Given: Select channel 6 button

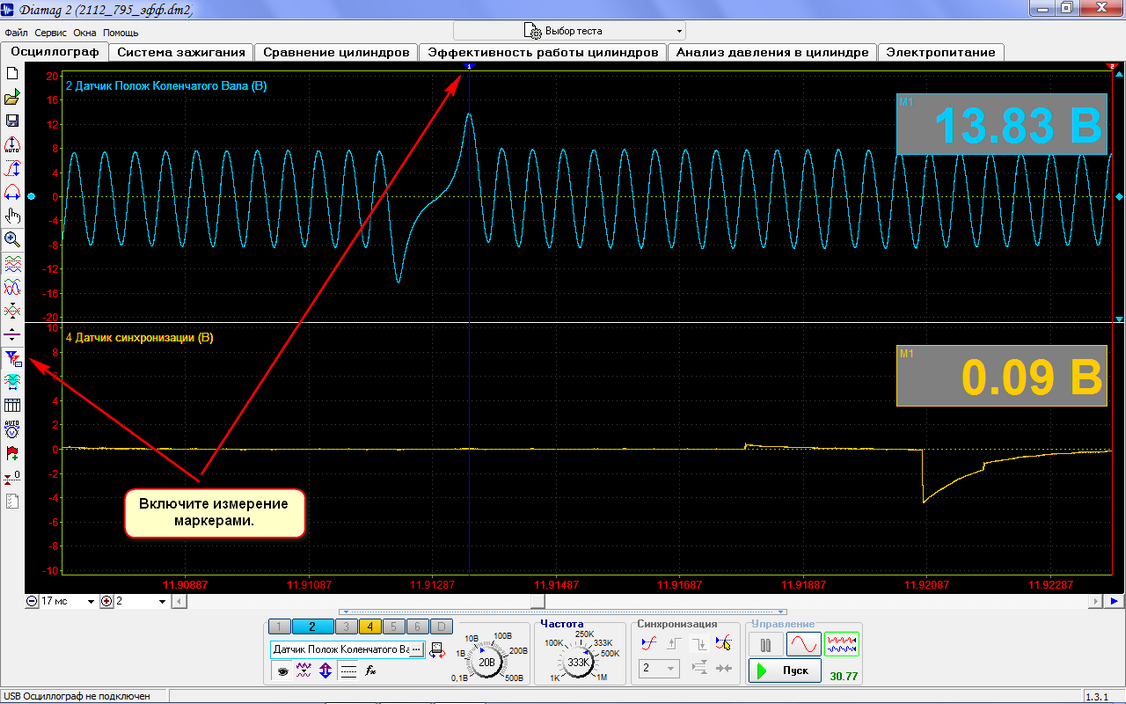Looking at the screenshot, I should (417, 626).
